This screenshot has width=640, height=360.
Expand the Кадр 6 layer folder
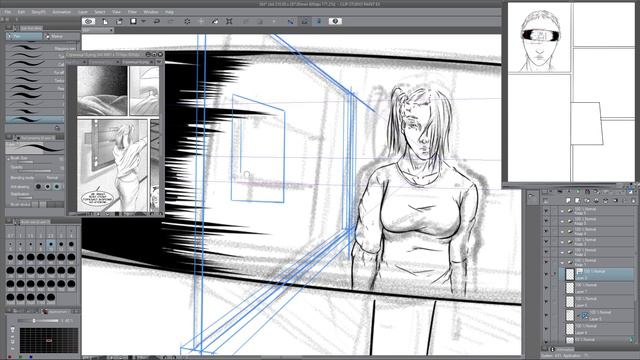tap(562, 211)
